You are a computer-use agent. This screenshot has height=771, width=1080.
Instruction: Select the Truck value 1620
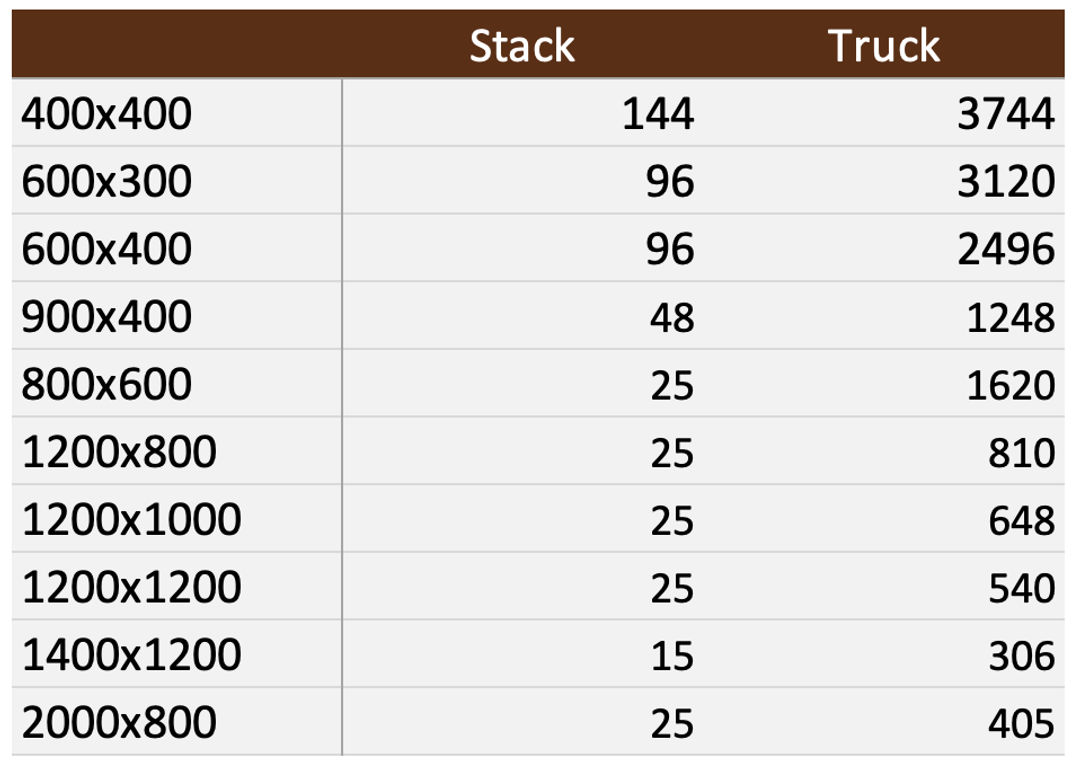pos(1010,385)
